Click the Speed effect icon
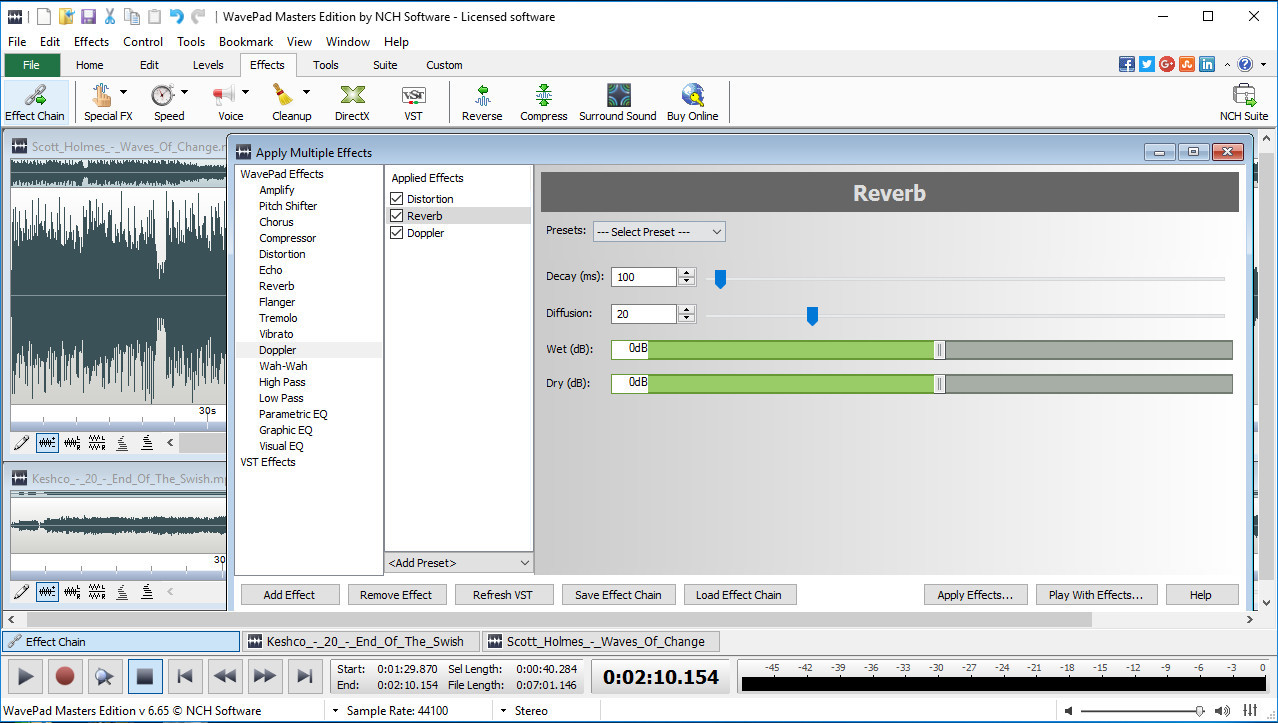The image size is (1278, 723). [162, 96]
